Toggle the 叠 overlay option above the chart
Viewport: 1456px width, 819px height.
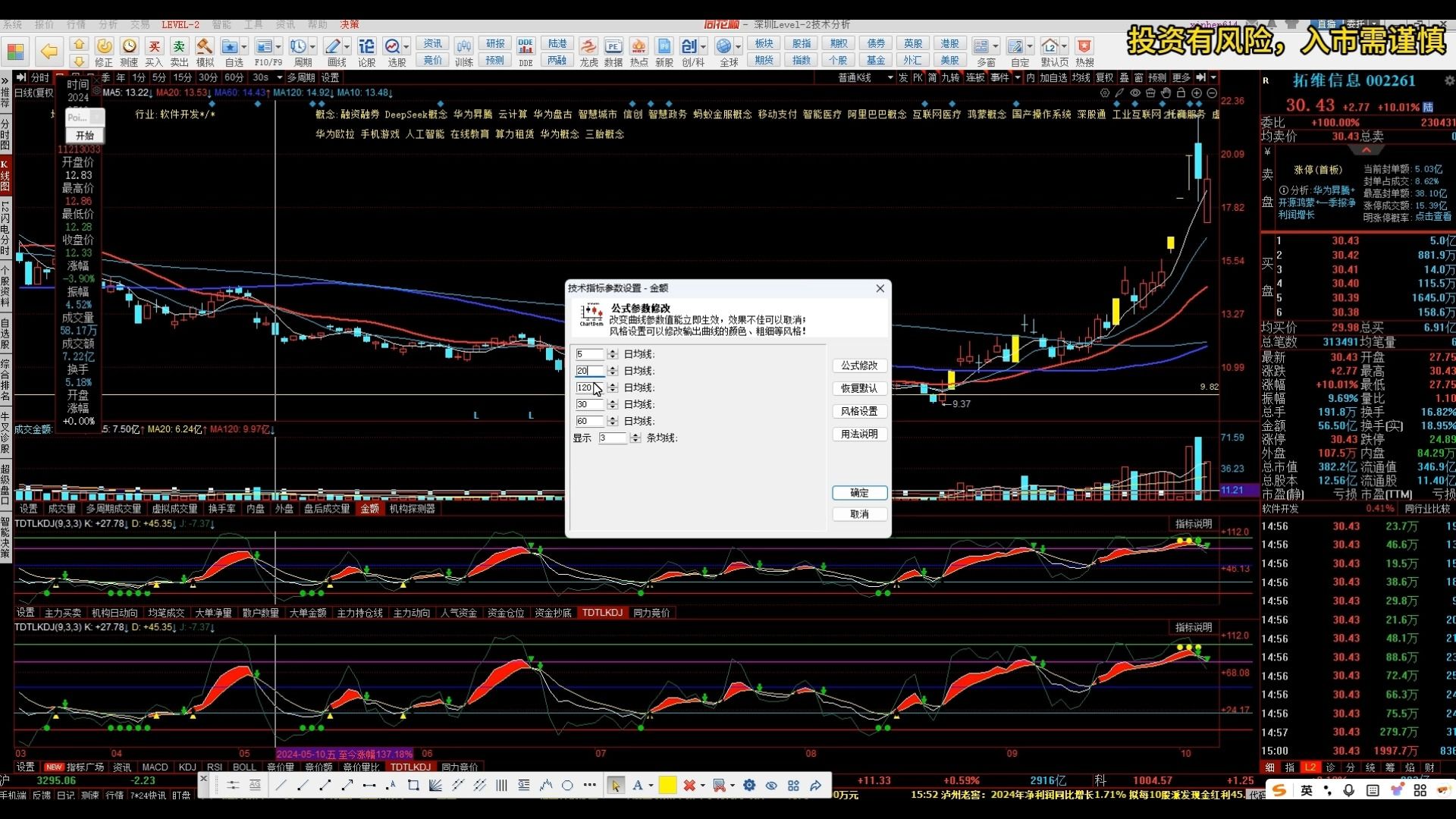1124,77
